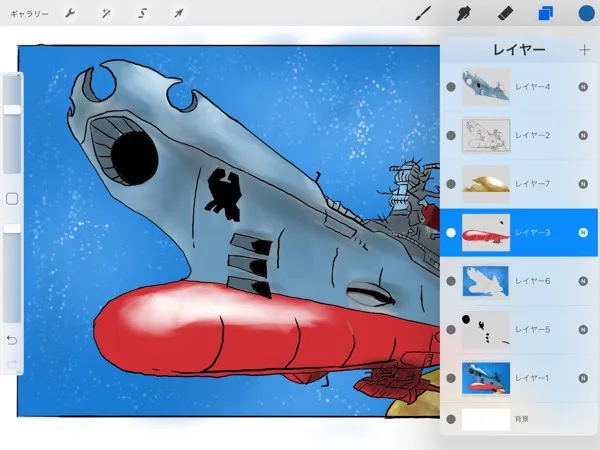600x450 pixels.
Task: Activate the Selection S-shaped tool
Action: point(142,14)
